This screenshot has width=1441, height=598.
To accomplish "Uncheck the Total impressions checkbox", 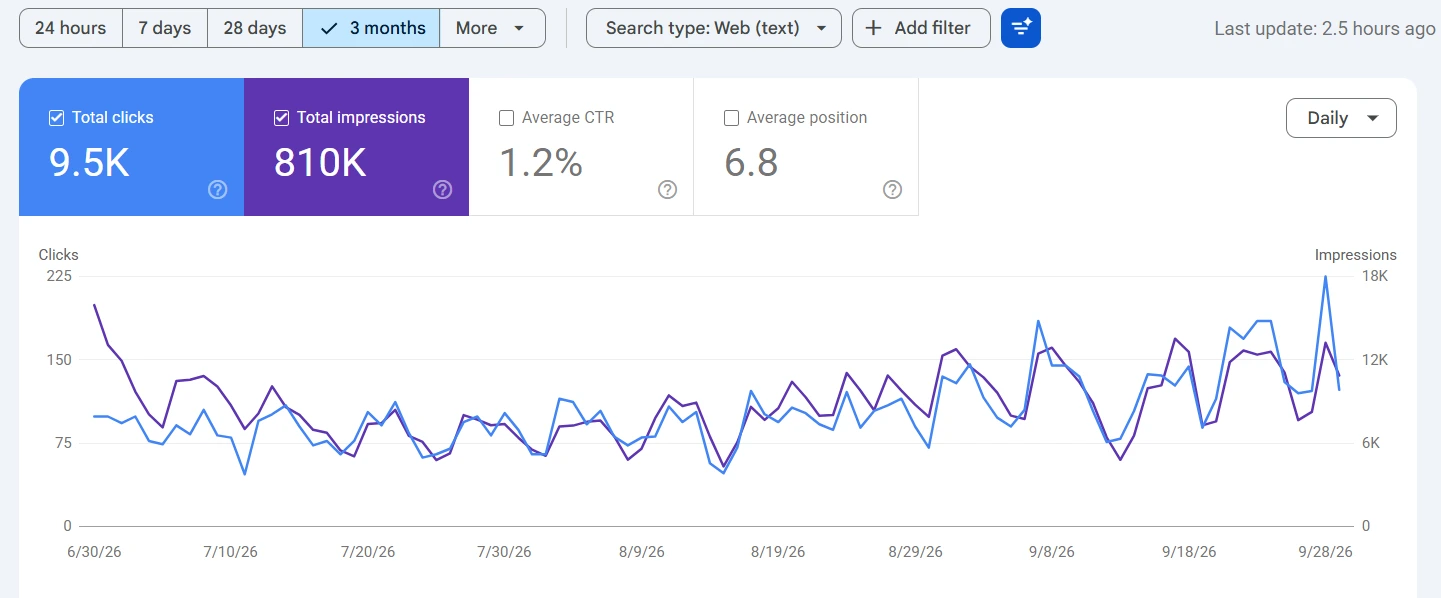I will pos(282,118).
